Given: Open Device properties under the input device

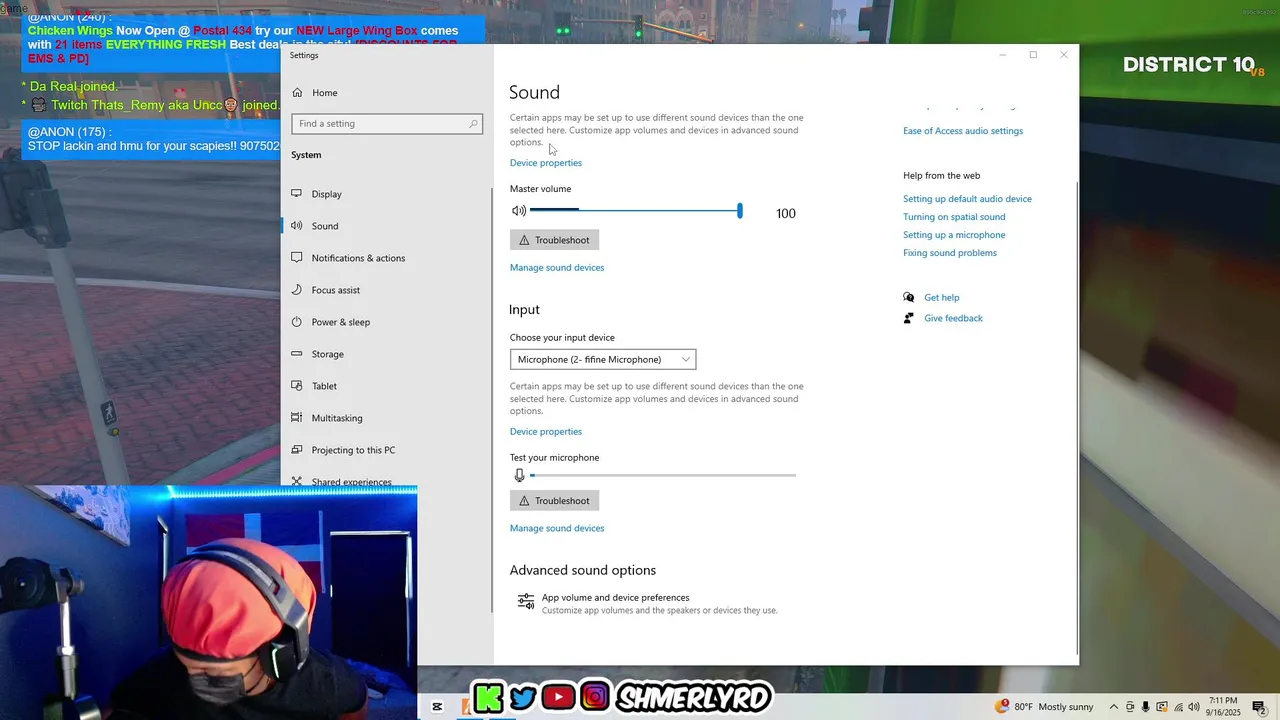Looking at the screenshot, I should [546, 432].
